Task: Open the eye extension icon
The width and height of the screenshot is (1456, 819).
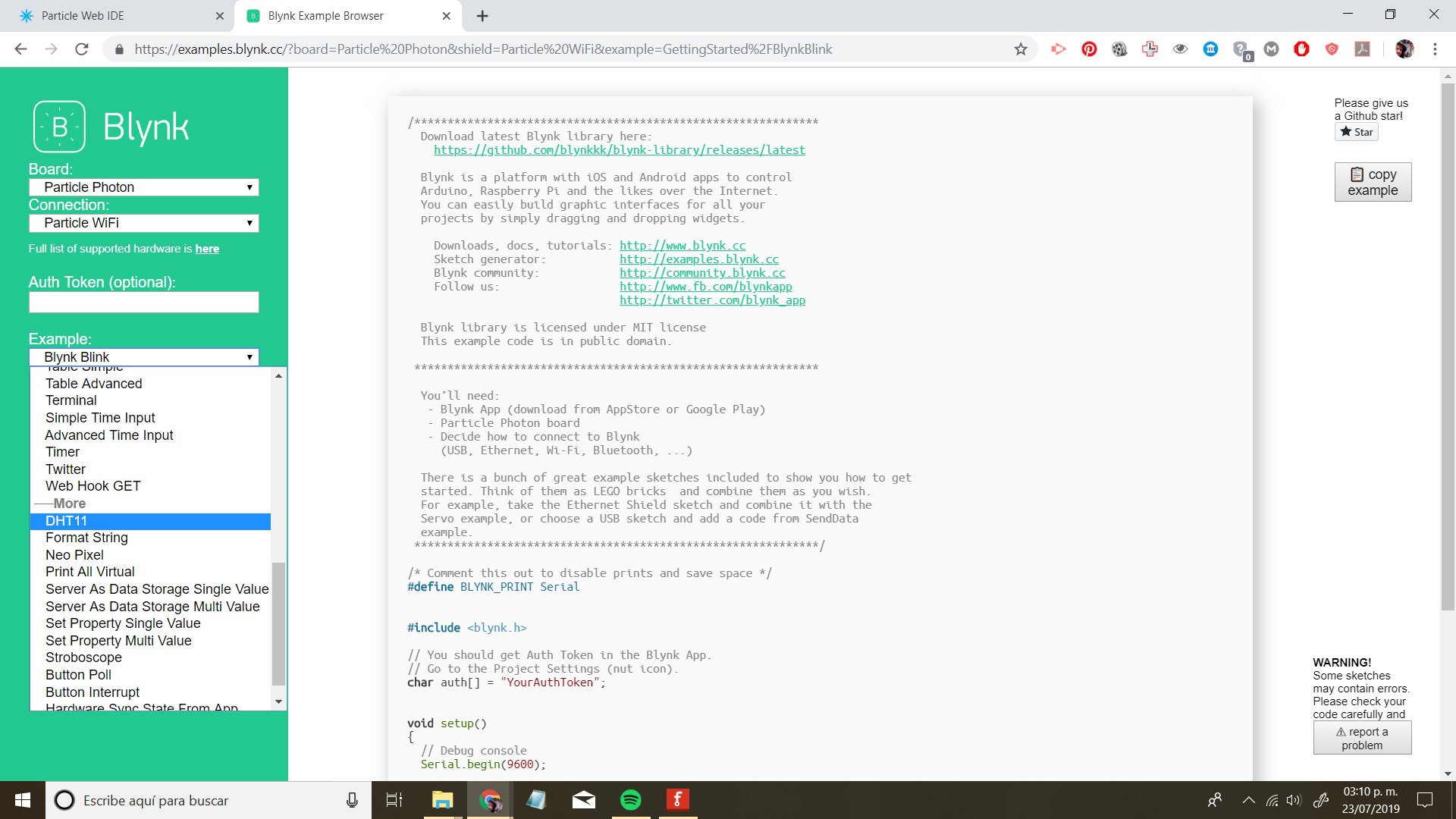Action: [1180, 49]
